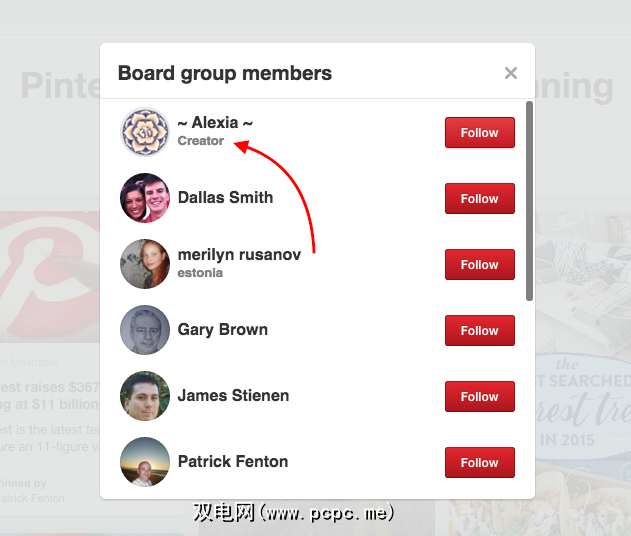Image resolution: width=631 pixels, height=536 pixels.
Task: Close the Board group members dialog
Action: pos(511,73)
